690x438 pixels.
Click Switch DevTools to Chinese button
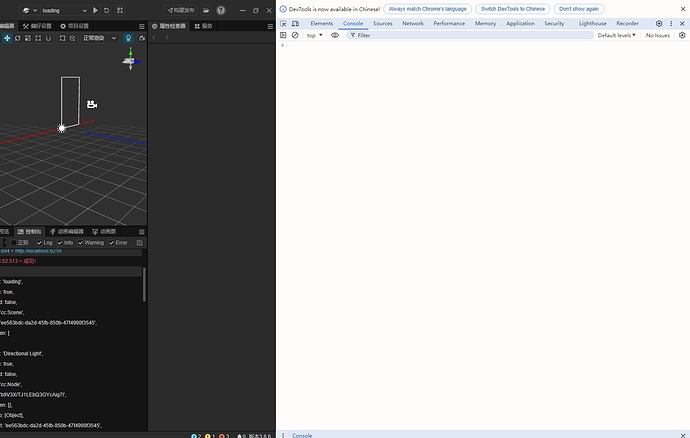click(x=513, y=9)
